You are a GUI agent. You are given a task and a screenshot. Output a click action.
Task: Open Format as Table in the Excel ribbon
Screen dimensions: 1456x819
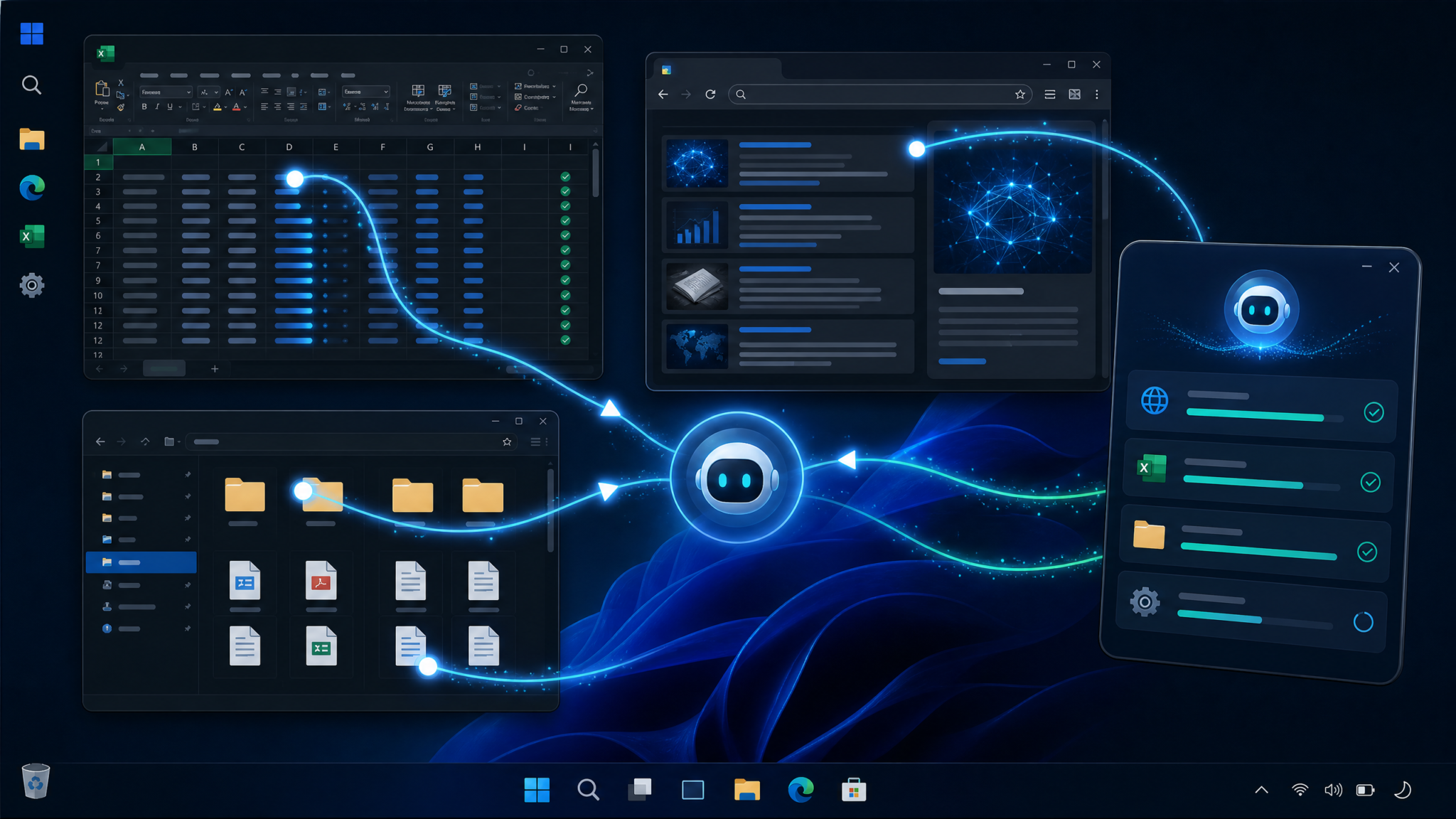click(x=445, y=97)
